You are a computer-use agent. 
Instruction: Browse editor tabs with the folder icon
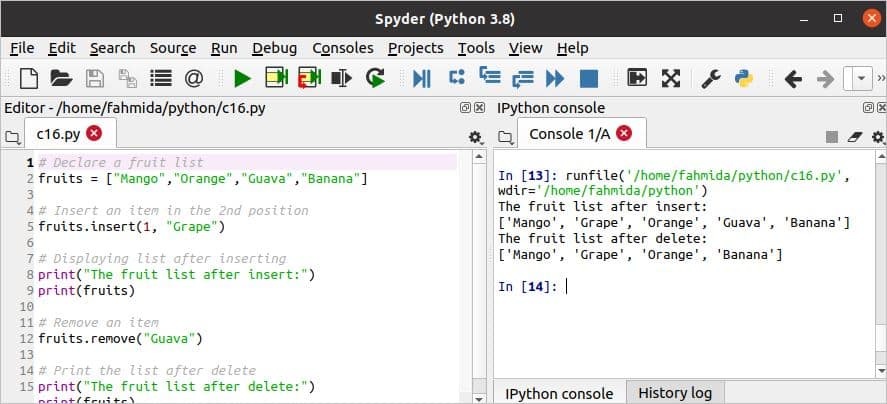click(x=11, y=136)
